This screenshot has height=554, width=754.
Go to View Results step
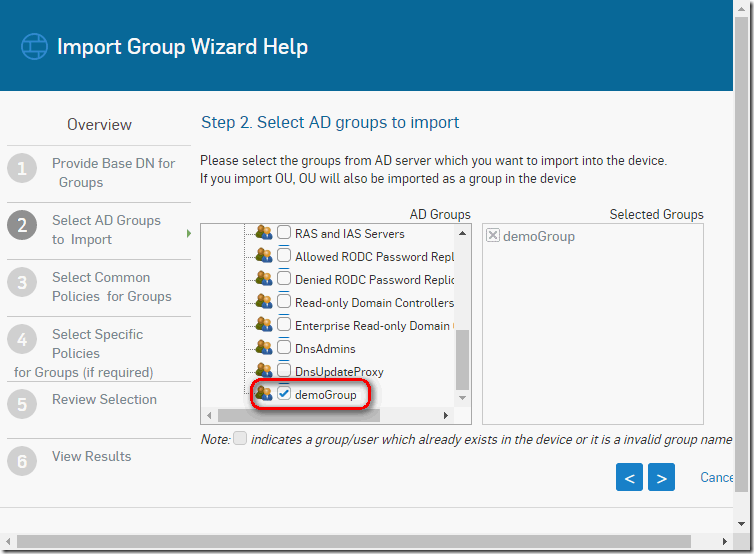[91, 456]
